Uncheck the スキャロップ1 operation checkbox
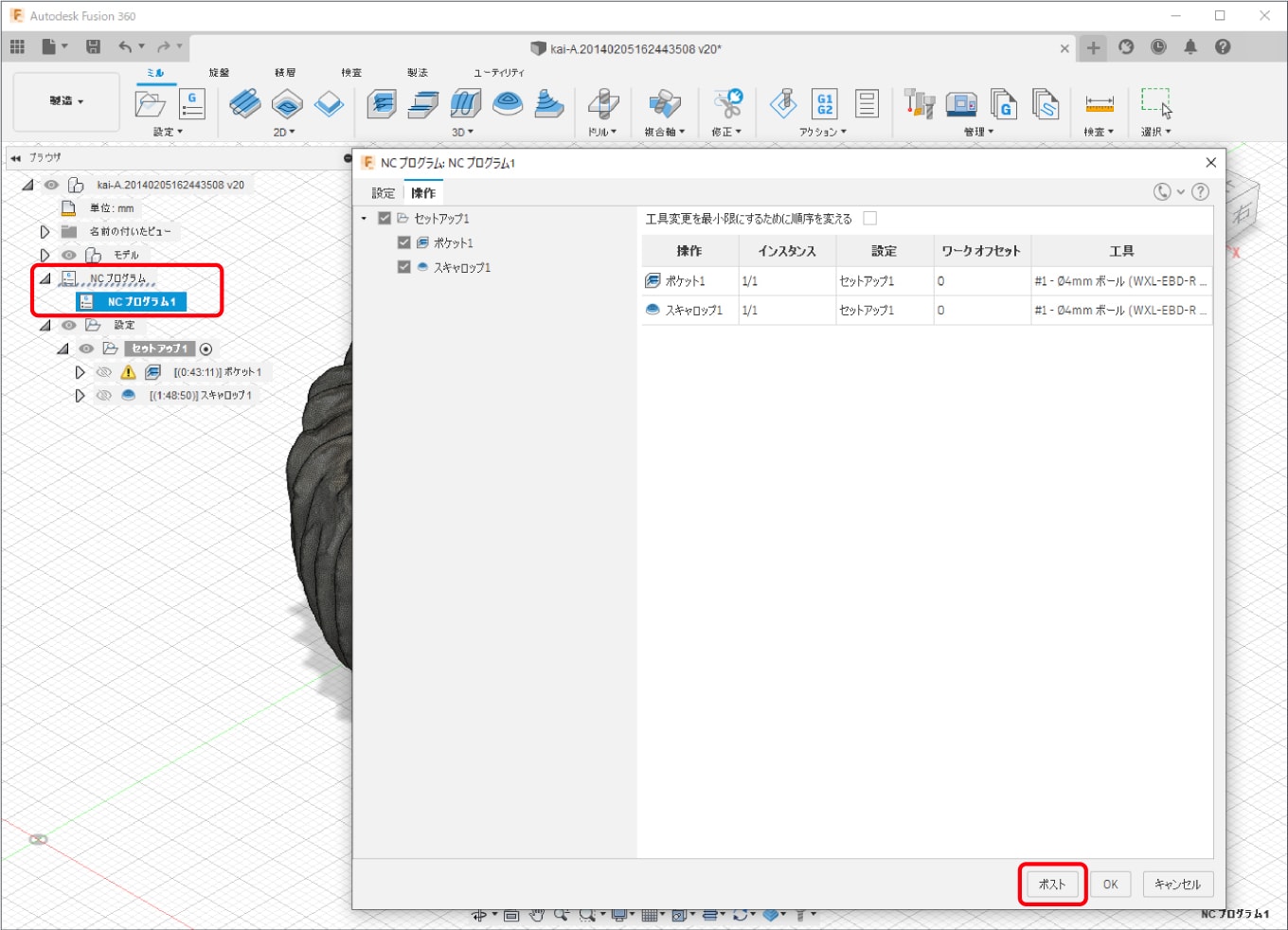Viewport: 1288px width, 930px height. click(x=404, y=268)
